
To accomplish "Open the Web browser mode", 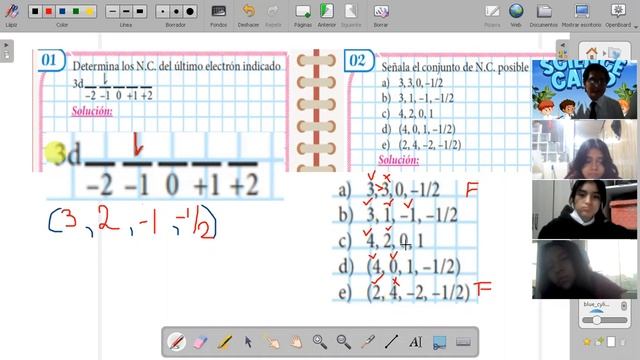I will 516,15.
